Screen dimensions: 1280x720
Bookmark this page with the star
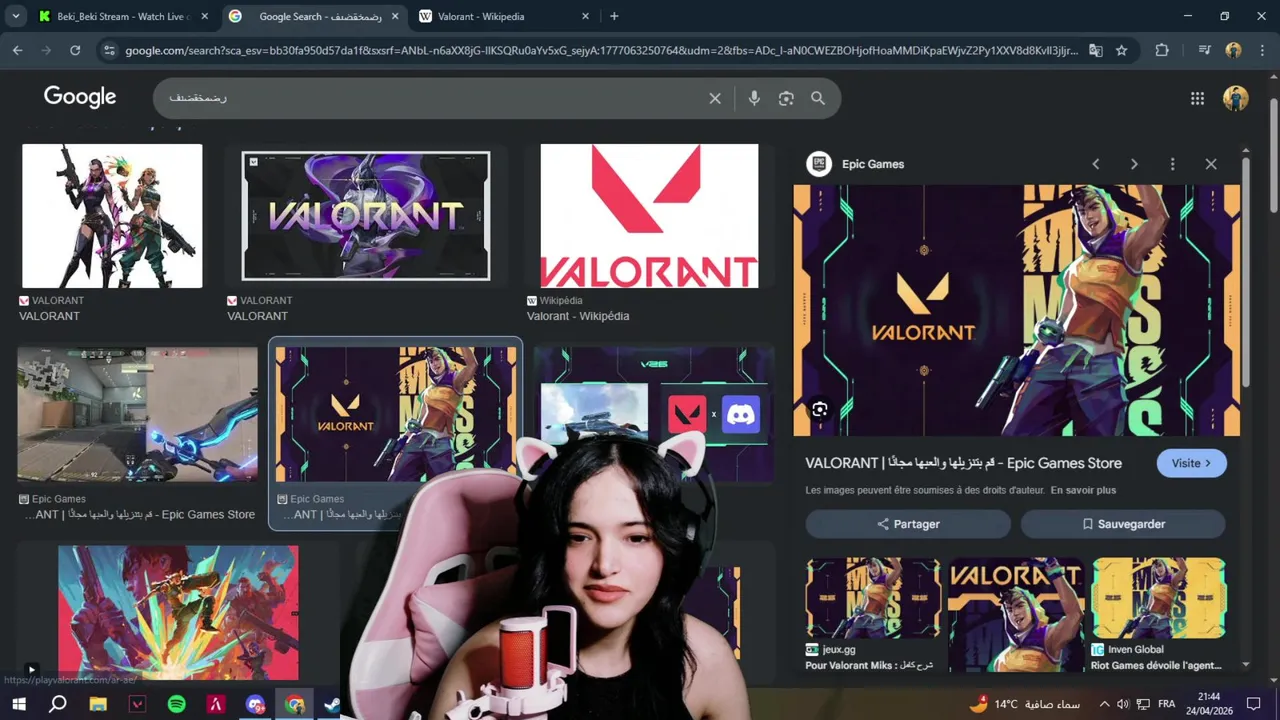point(1122,50)
